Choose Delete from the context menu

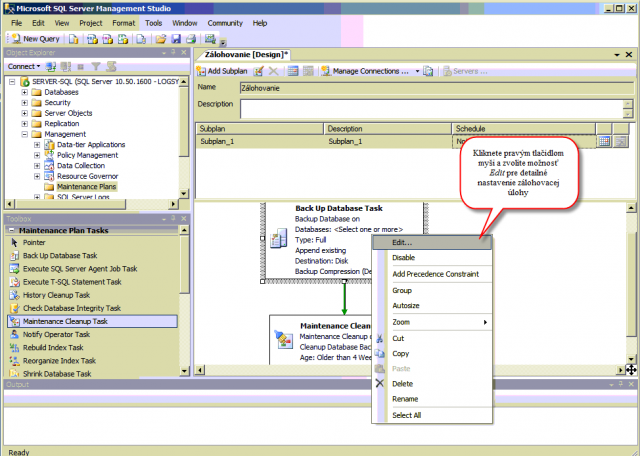pos(432,384)
